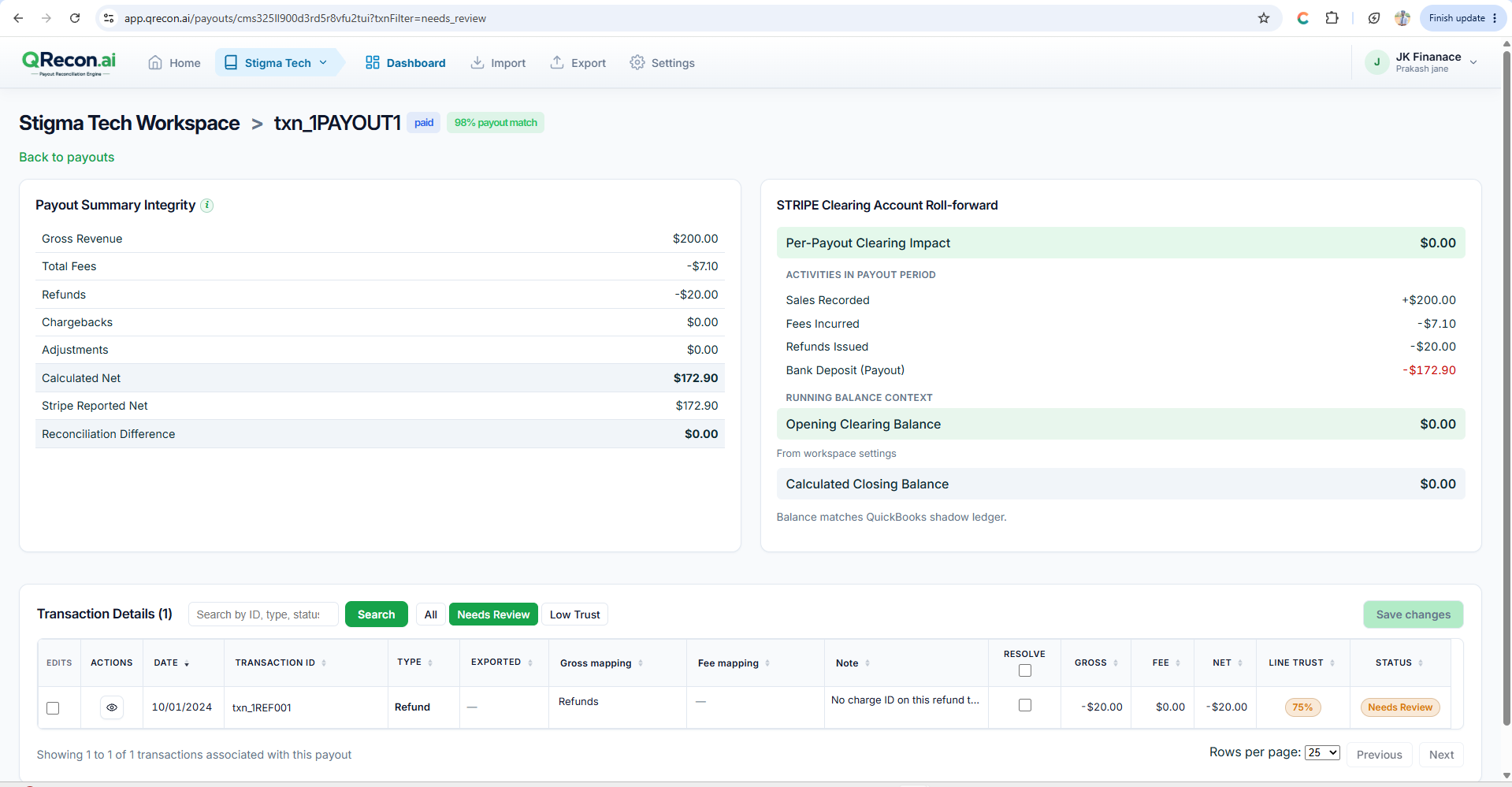Open the Export nav item
The image size is (1512, 787).
(578, 63)
